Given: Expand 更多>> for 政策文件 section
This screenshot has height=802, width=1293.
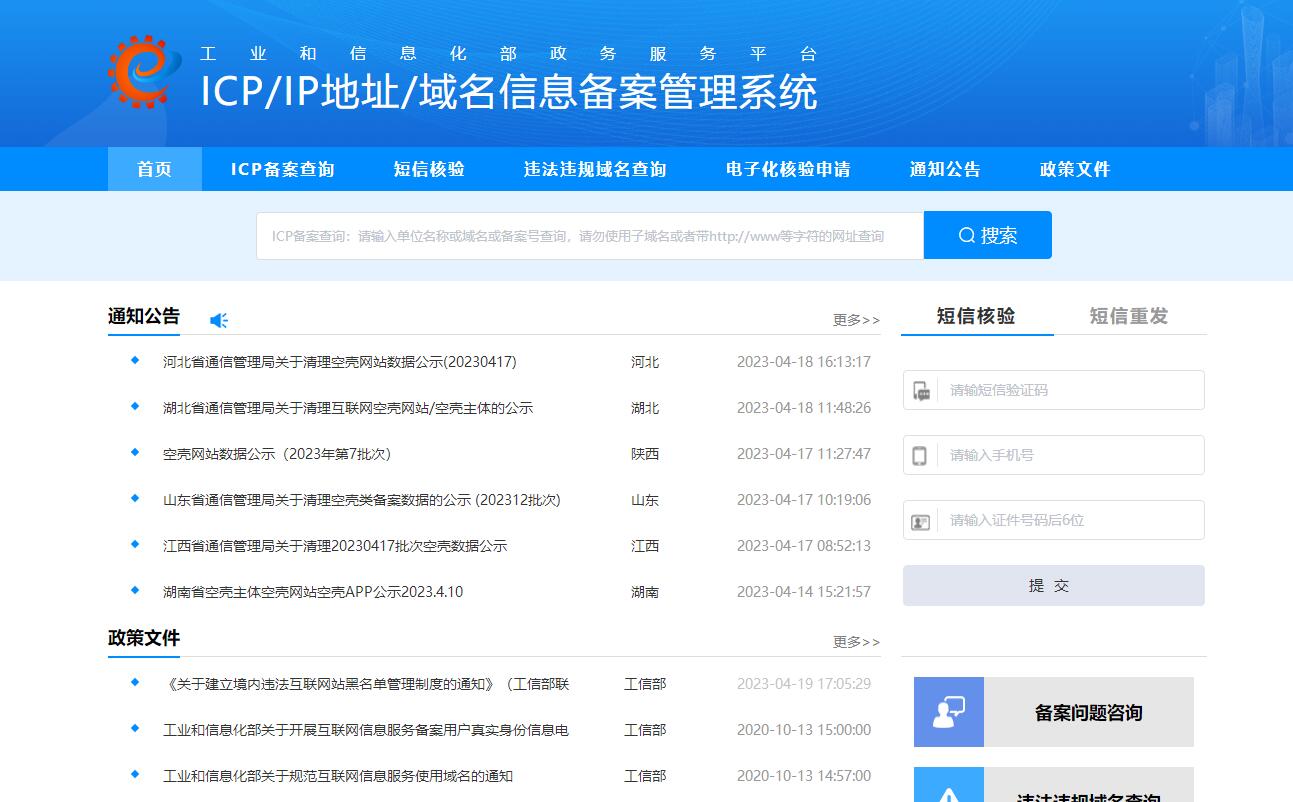Looking at the screenshot, I should pyautogui.click(x=856, y=642).
